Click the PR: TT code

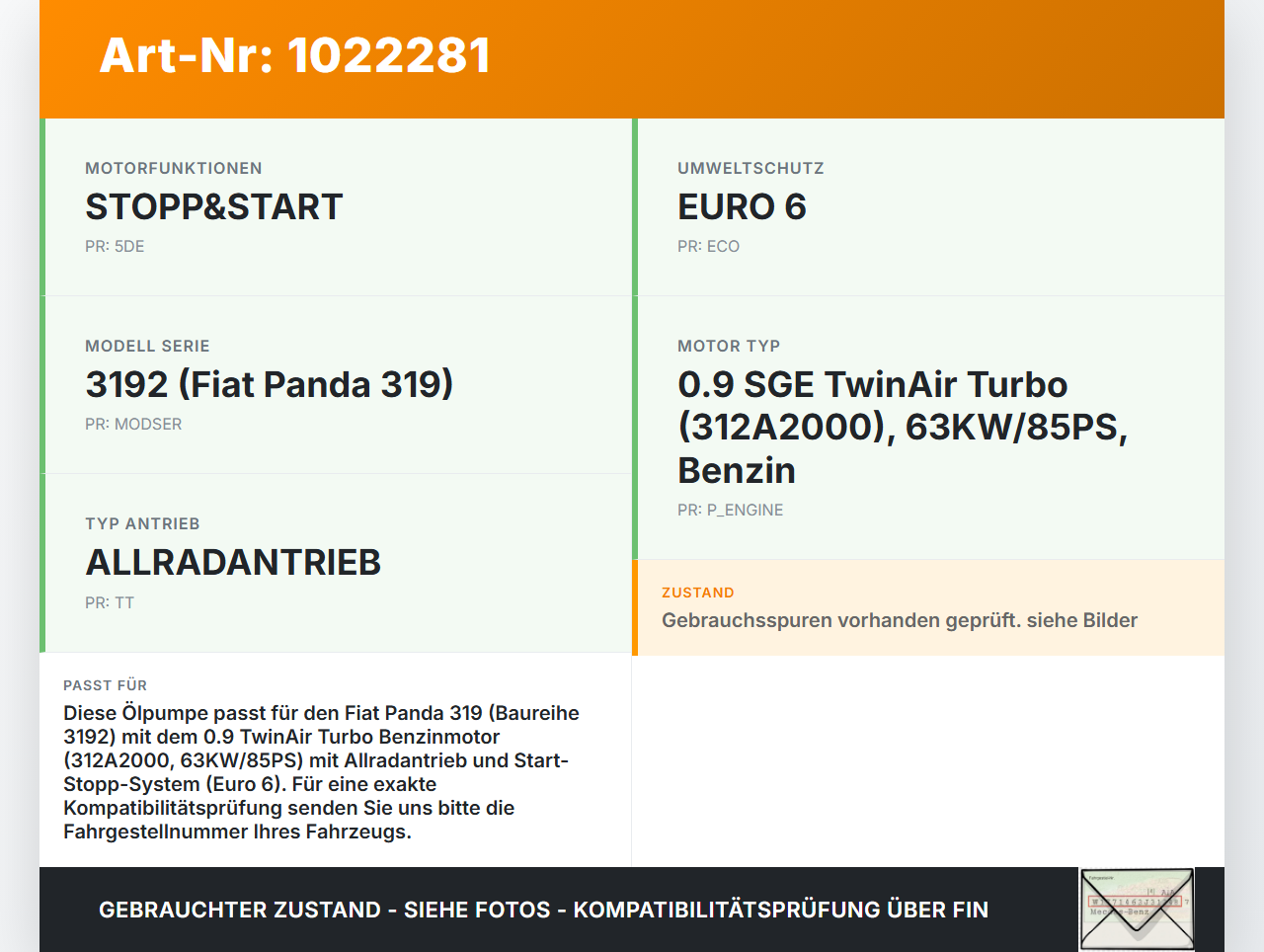click(110, 602)
